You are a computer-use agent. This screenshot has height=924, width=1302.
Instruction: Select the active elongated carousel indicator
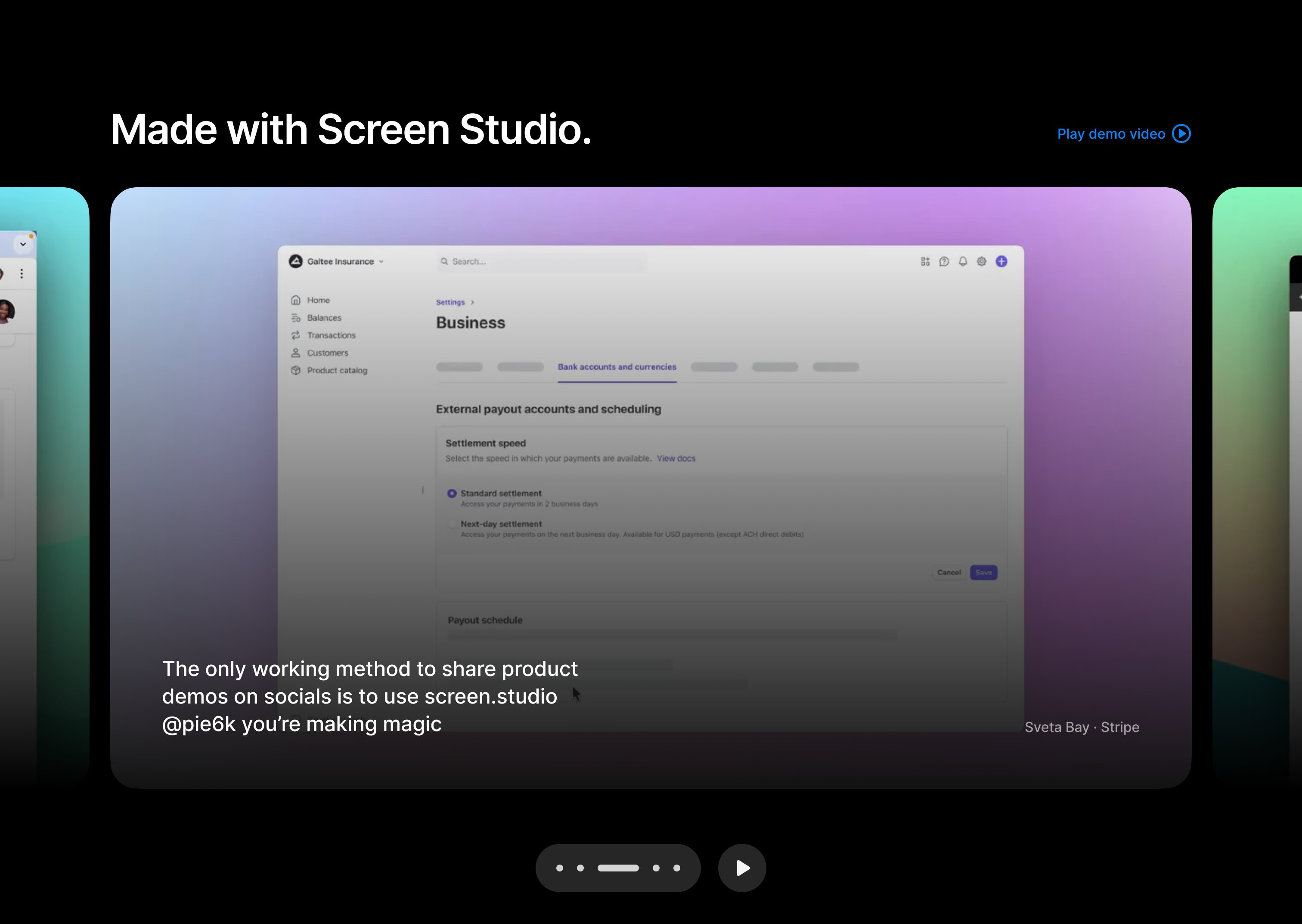click(x=618, y=868)
